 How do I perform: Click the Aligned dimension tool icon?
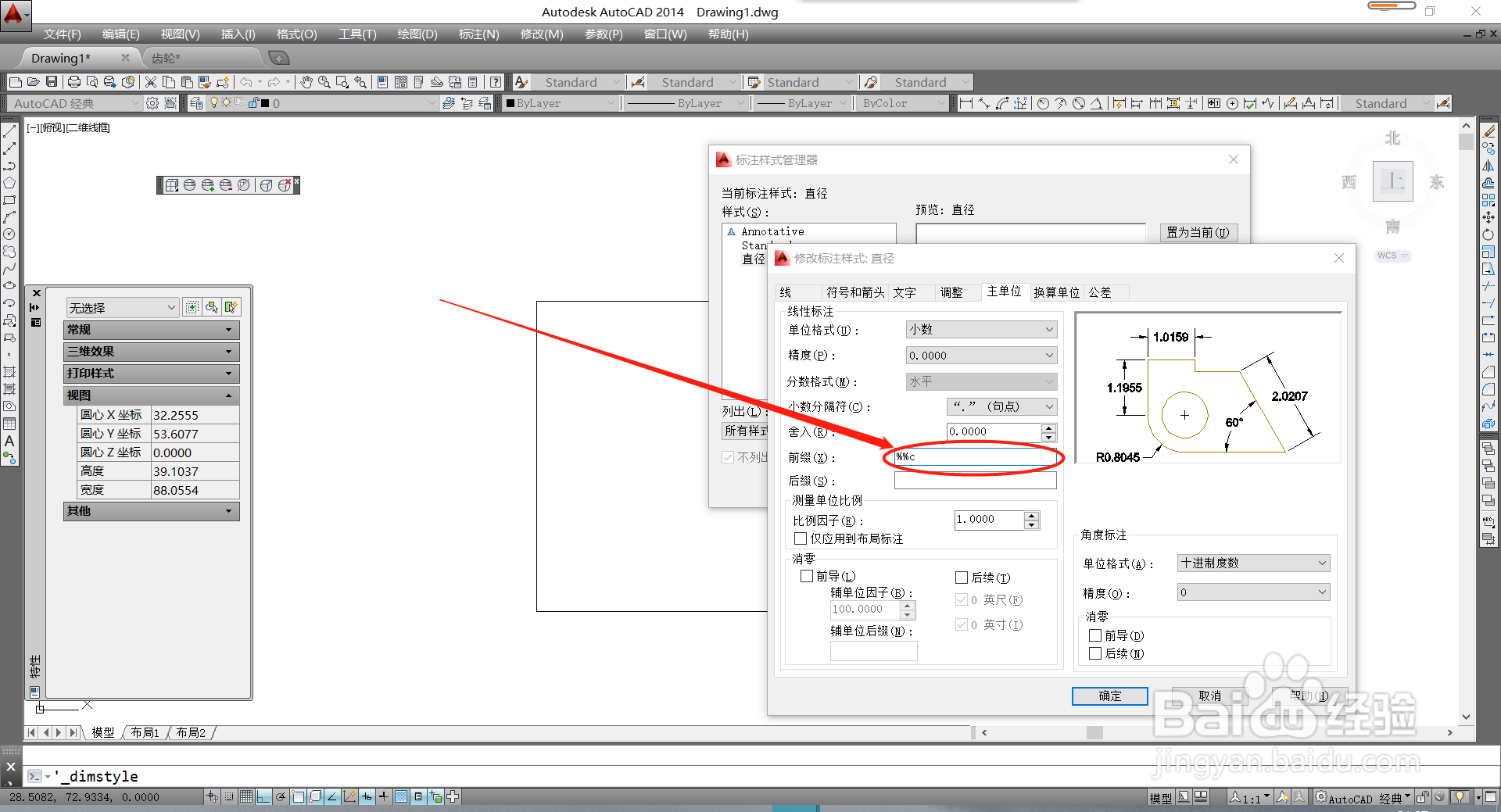(x=984, y=103)
